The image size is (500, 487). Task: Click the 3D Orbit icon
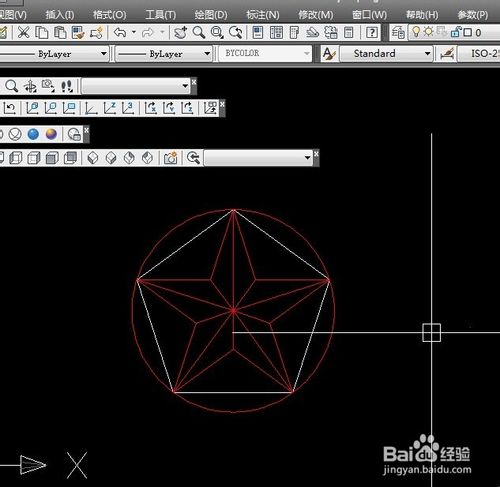(30, 86)
